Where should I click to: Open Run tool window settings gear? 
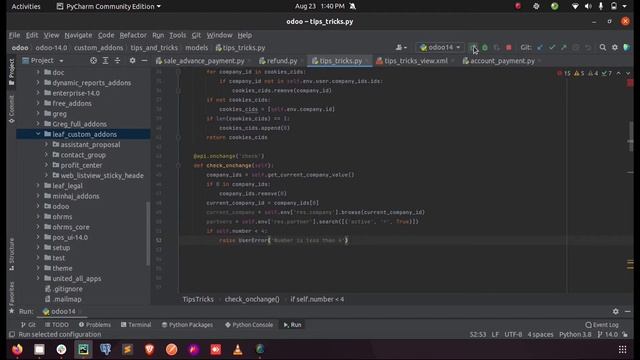[616, 311]
